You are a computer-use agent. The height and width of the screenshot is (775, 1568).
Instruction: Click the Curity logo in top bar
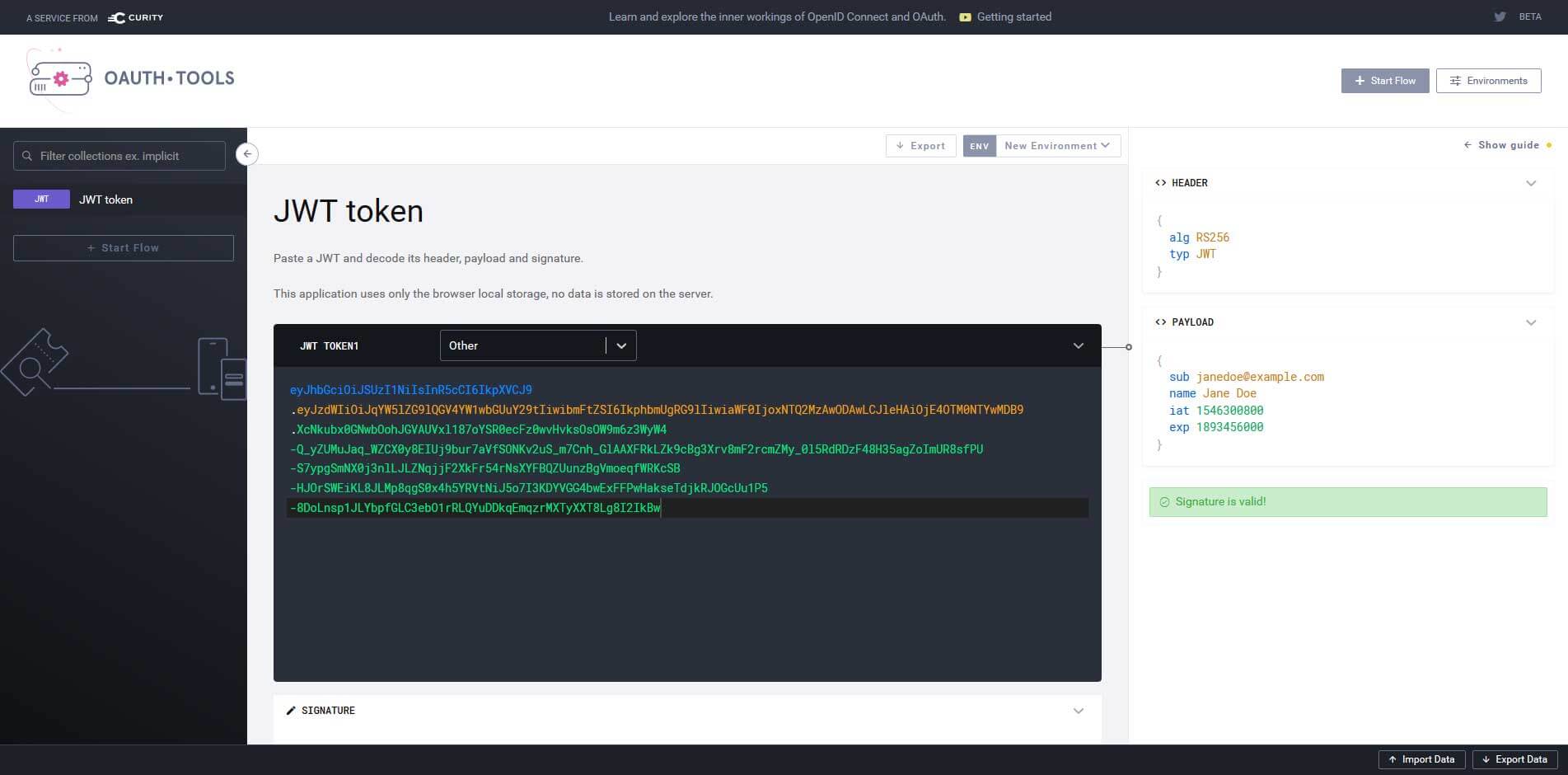coord(136,17)
